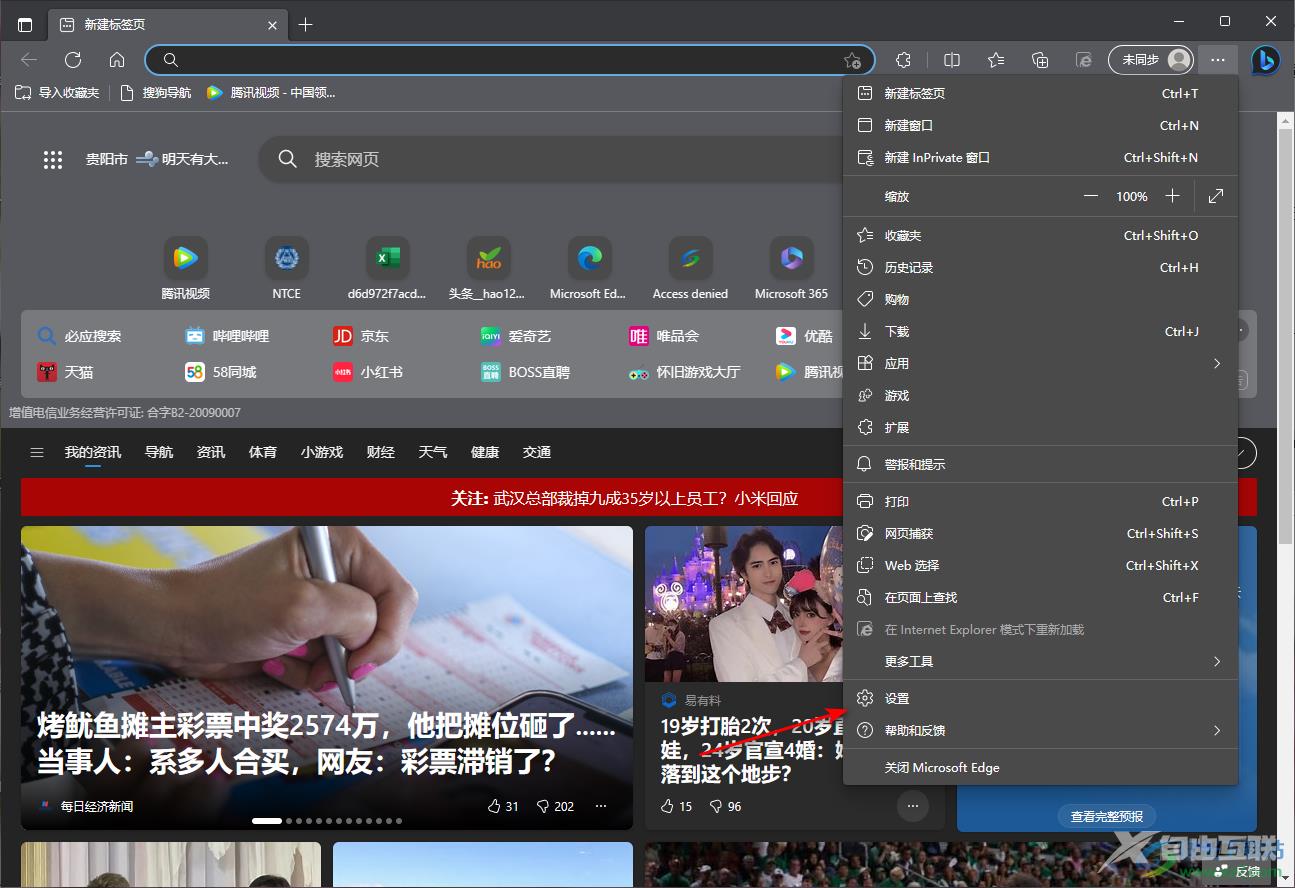Viewport: 1295px width, 888px height.
Task: Expand the 应用 submenu arrow
Action: [x=1217, y=363]
